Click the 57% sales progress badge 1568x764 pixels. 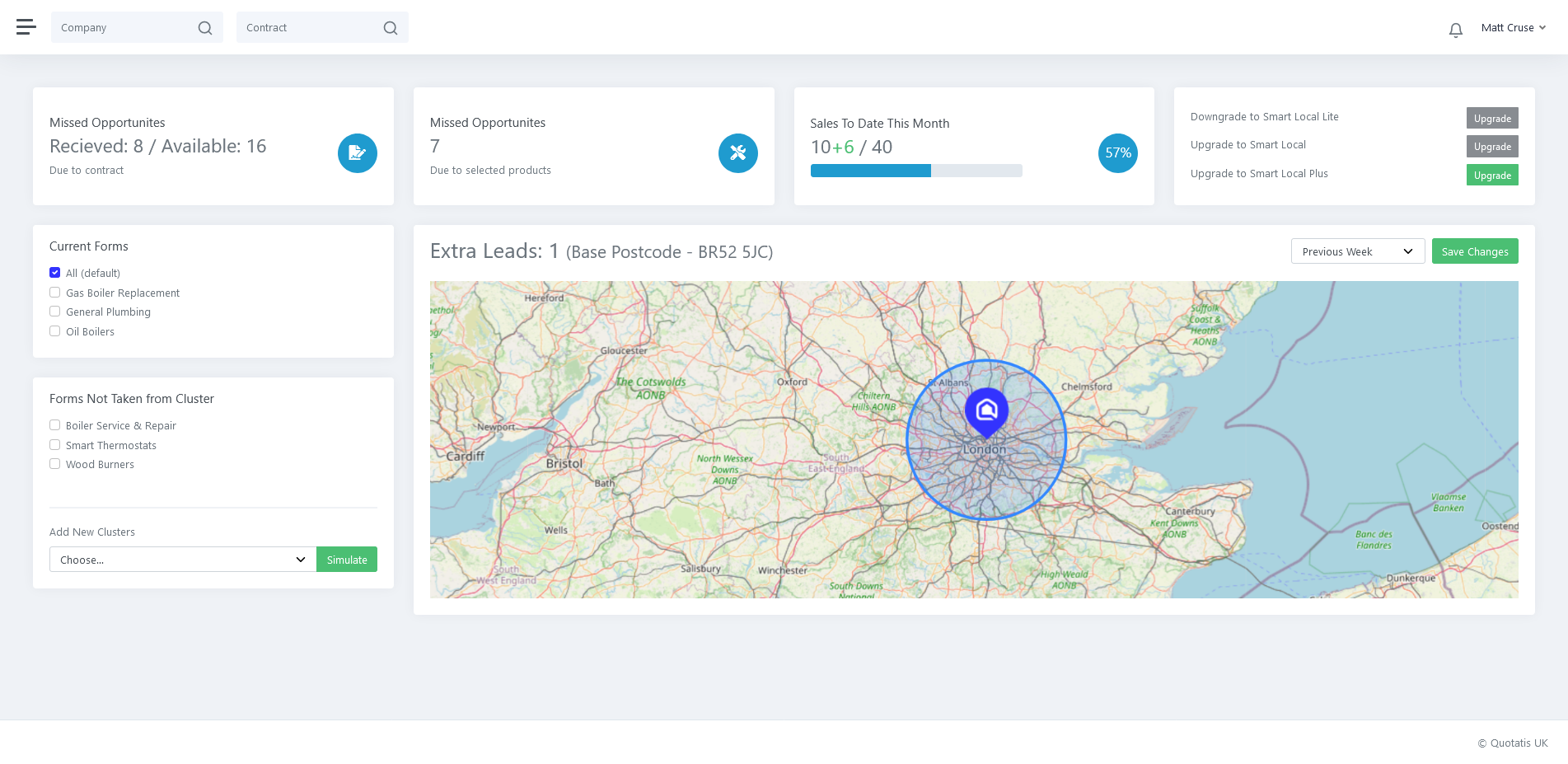(x=1117, y=153)
